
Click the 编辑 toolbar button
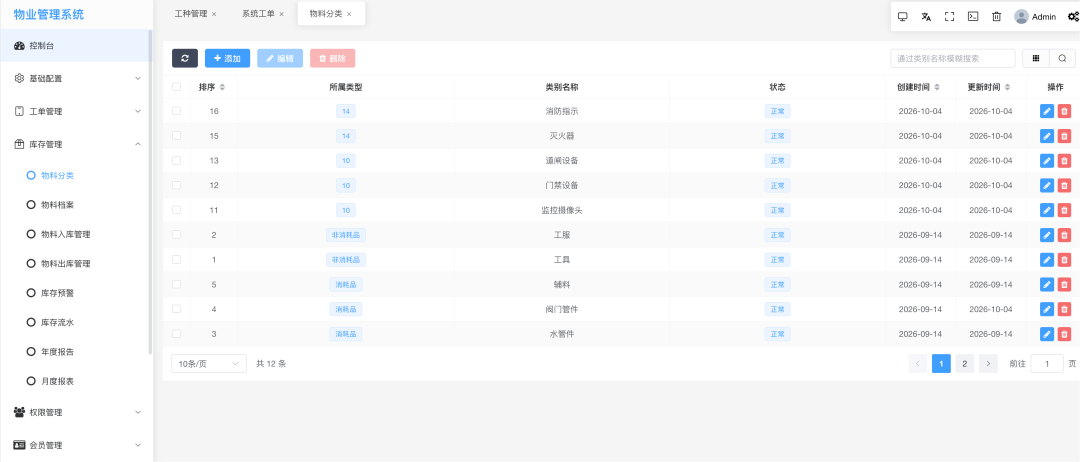(280, 59)
